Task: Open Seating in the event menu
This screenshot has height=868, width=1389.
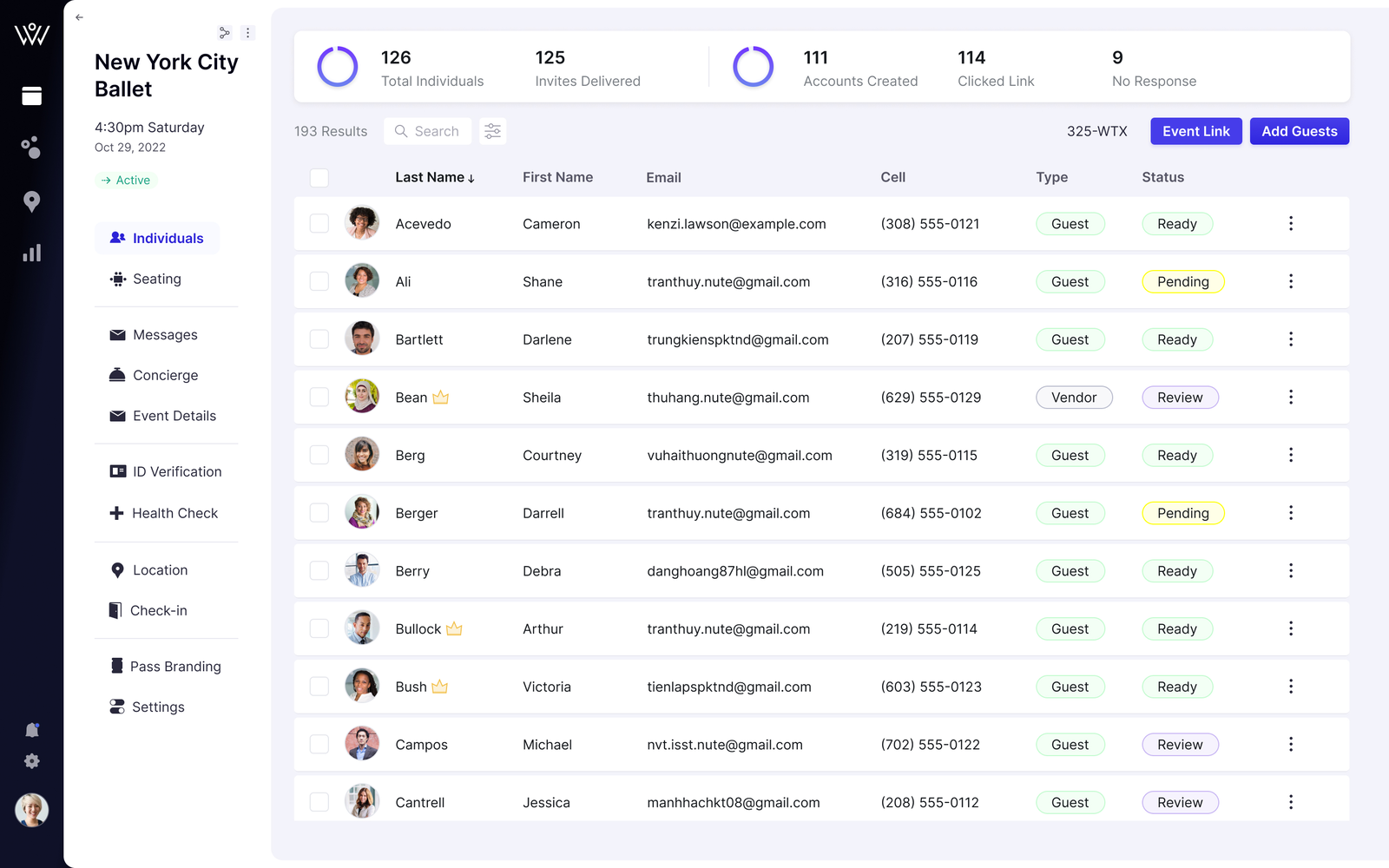Action: click(x=146, y=279)
